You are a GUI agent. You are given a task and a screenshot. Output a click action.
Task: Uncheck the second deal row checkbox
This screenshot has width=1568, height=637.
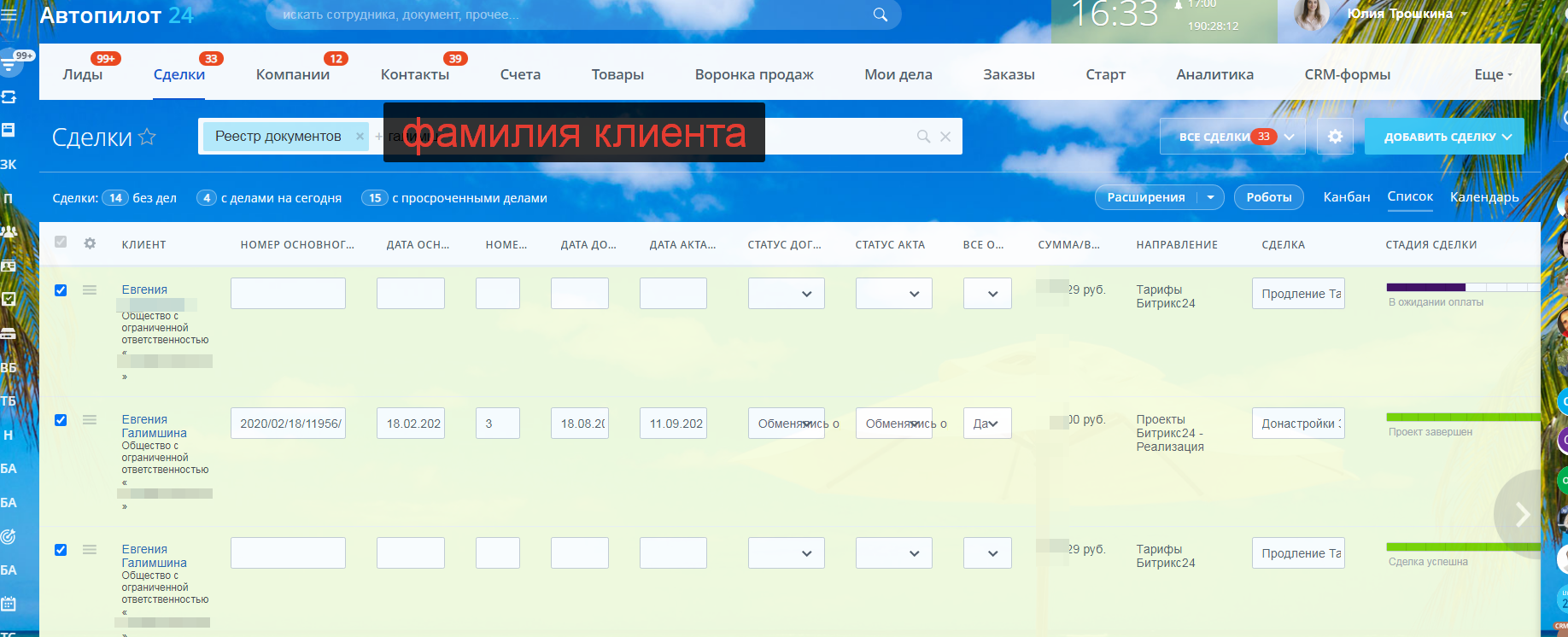point(61,420)
